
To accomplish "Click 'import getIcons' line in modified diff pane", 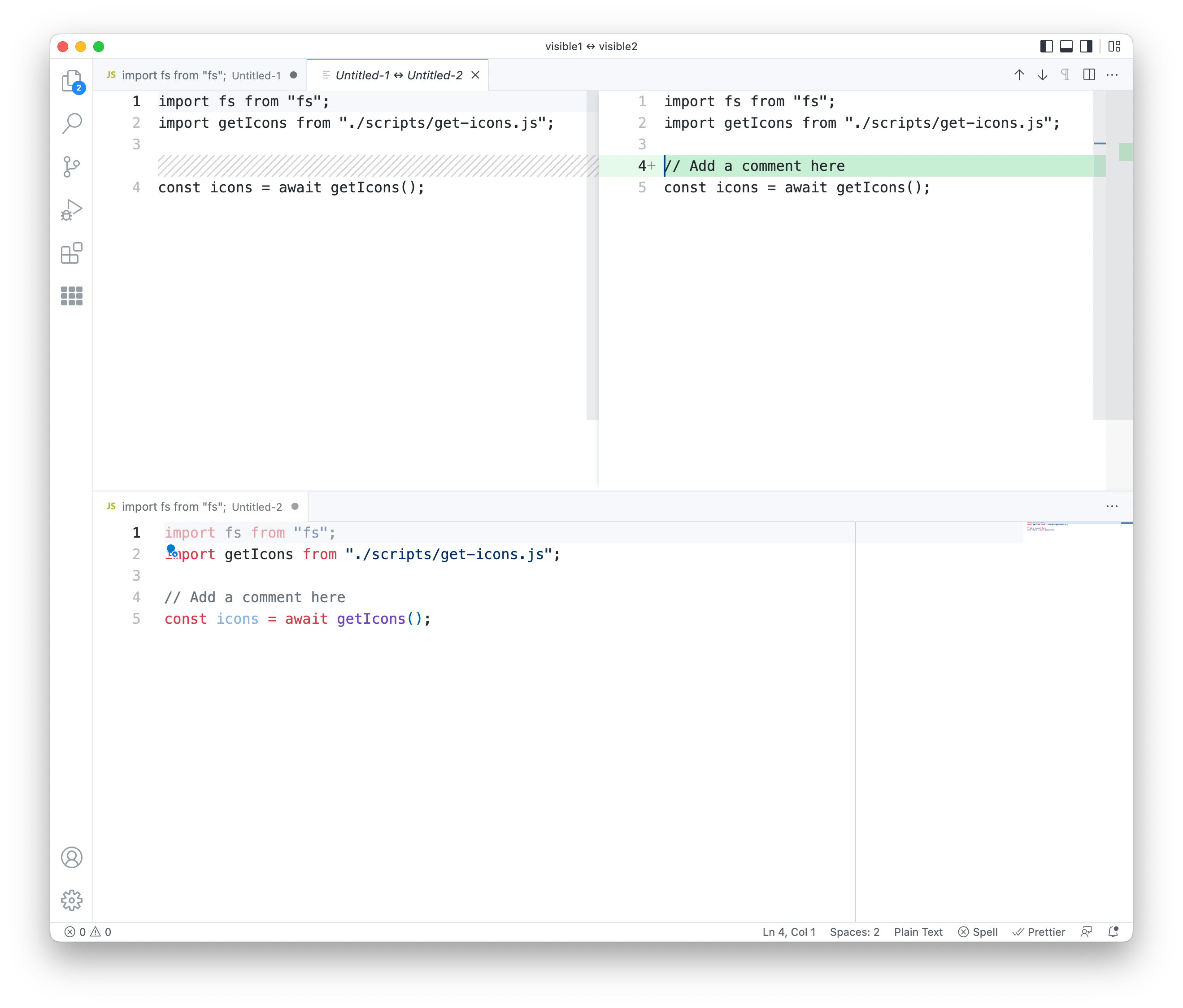I will pos(861,123).
